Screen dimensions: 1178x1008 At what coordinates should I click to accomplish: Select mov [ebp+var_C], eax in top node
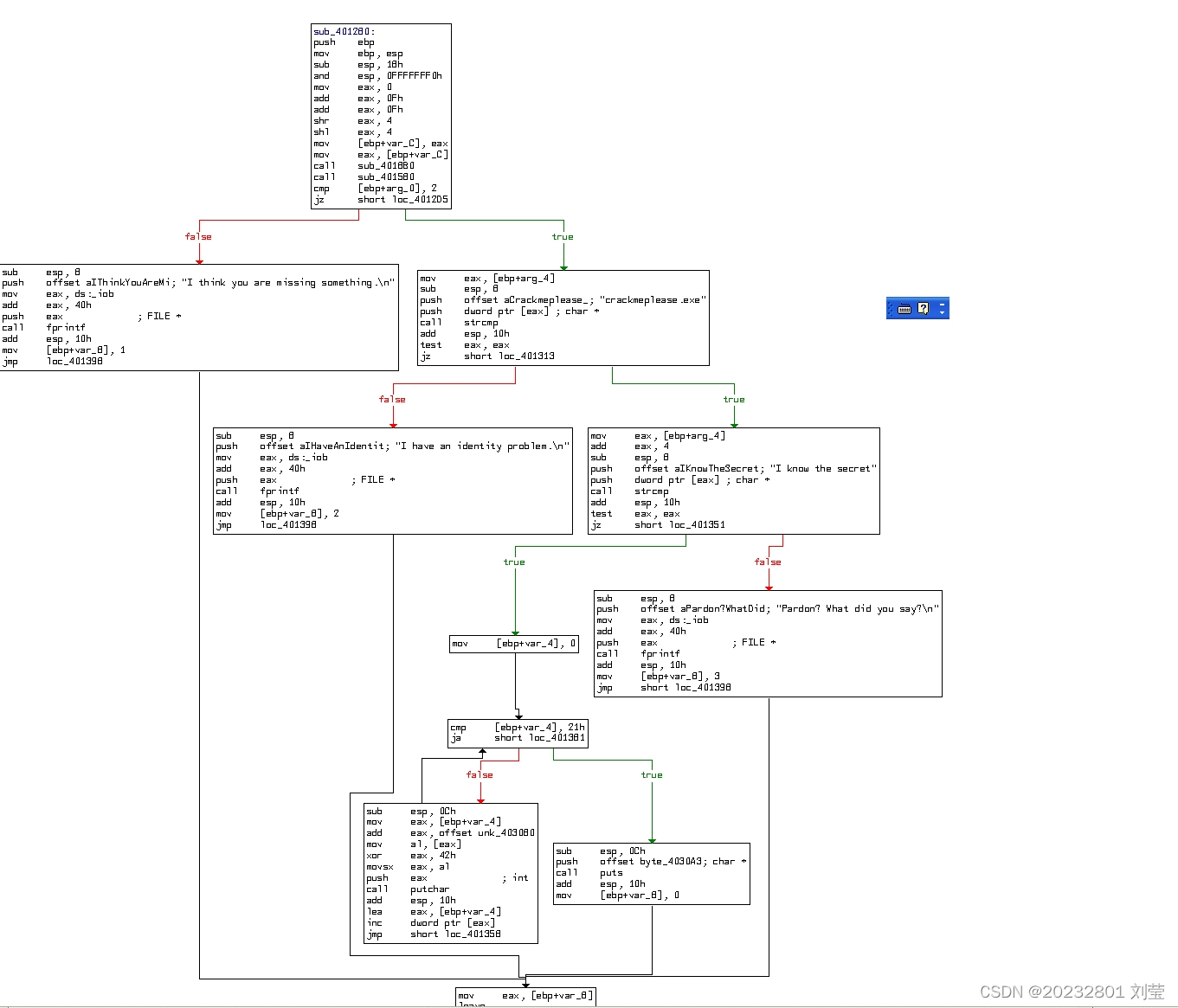click(x=381, y=143)
